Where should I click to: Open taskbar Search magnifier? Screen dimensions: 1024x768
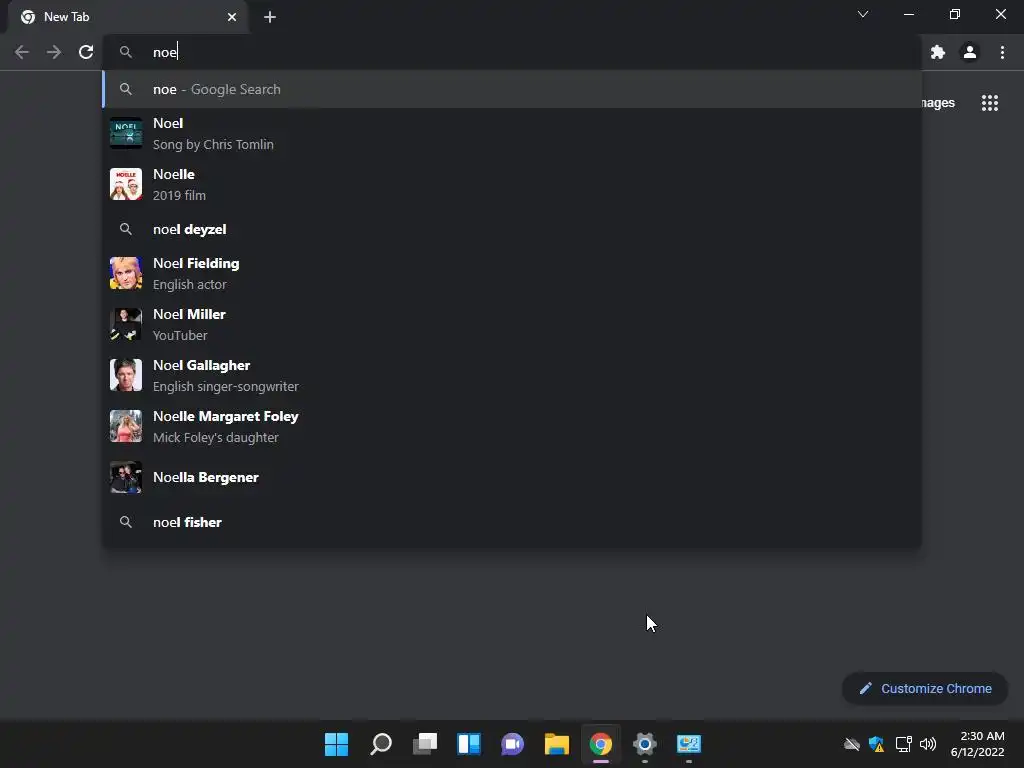[381, 744]
